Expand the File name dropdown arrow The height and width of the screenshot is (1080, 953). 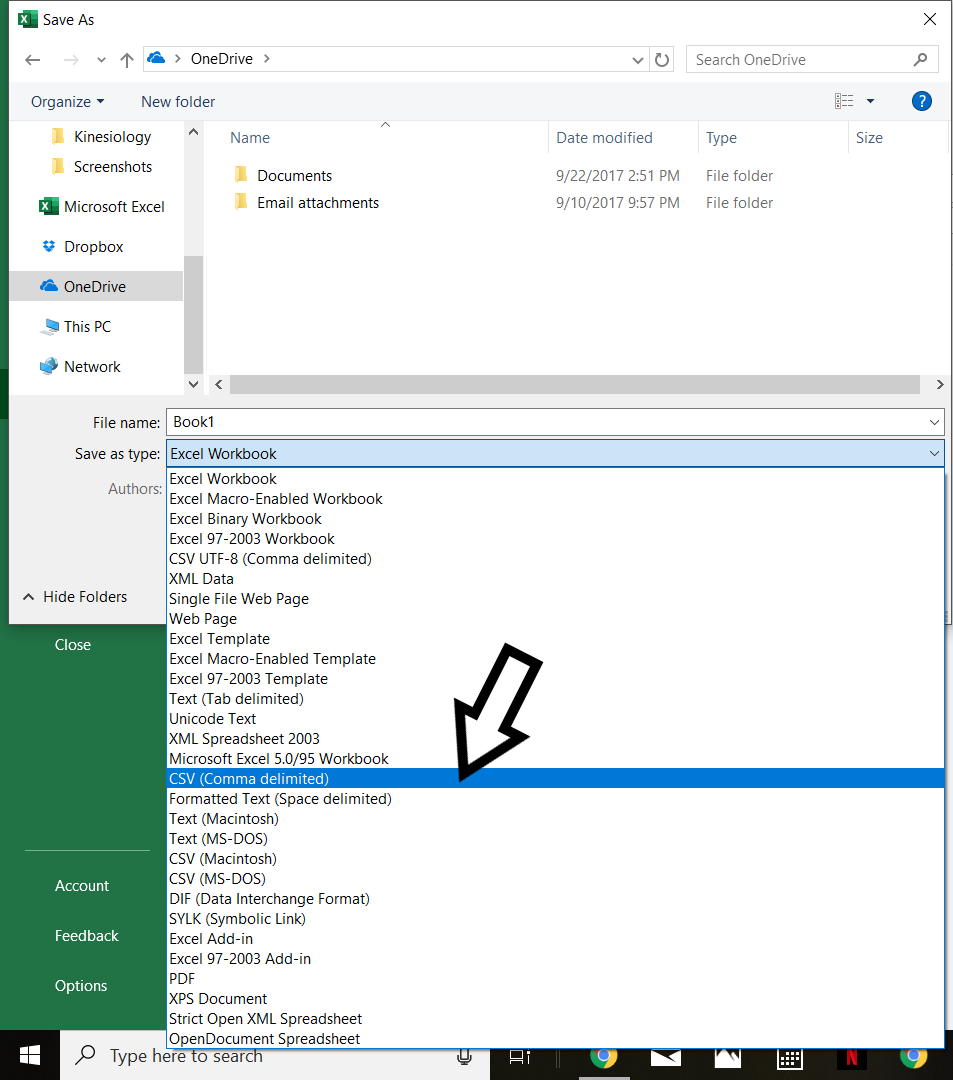(934, 422)
